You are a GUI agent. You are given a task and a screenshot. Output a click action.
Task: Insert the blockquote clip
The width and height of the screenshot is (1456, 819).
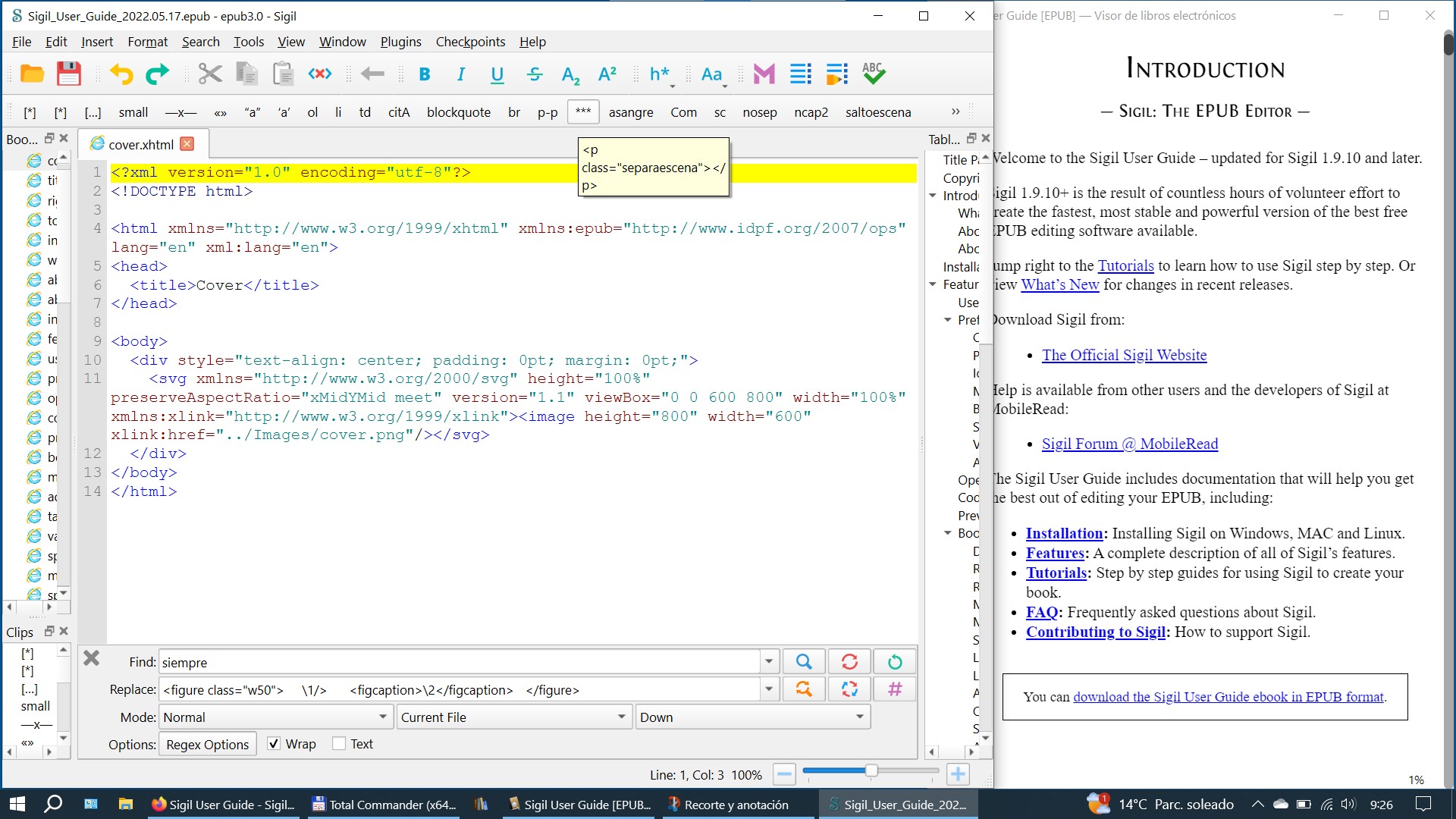(x=459, y=112)
